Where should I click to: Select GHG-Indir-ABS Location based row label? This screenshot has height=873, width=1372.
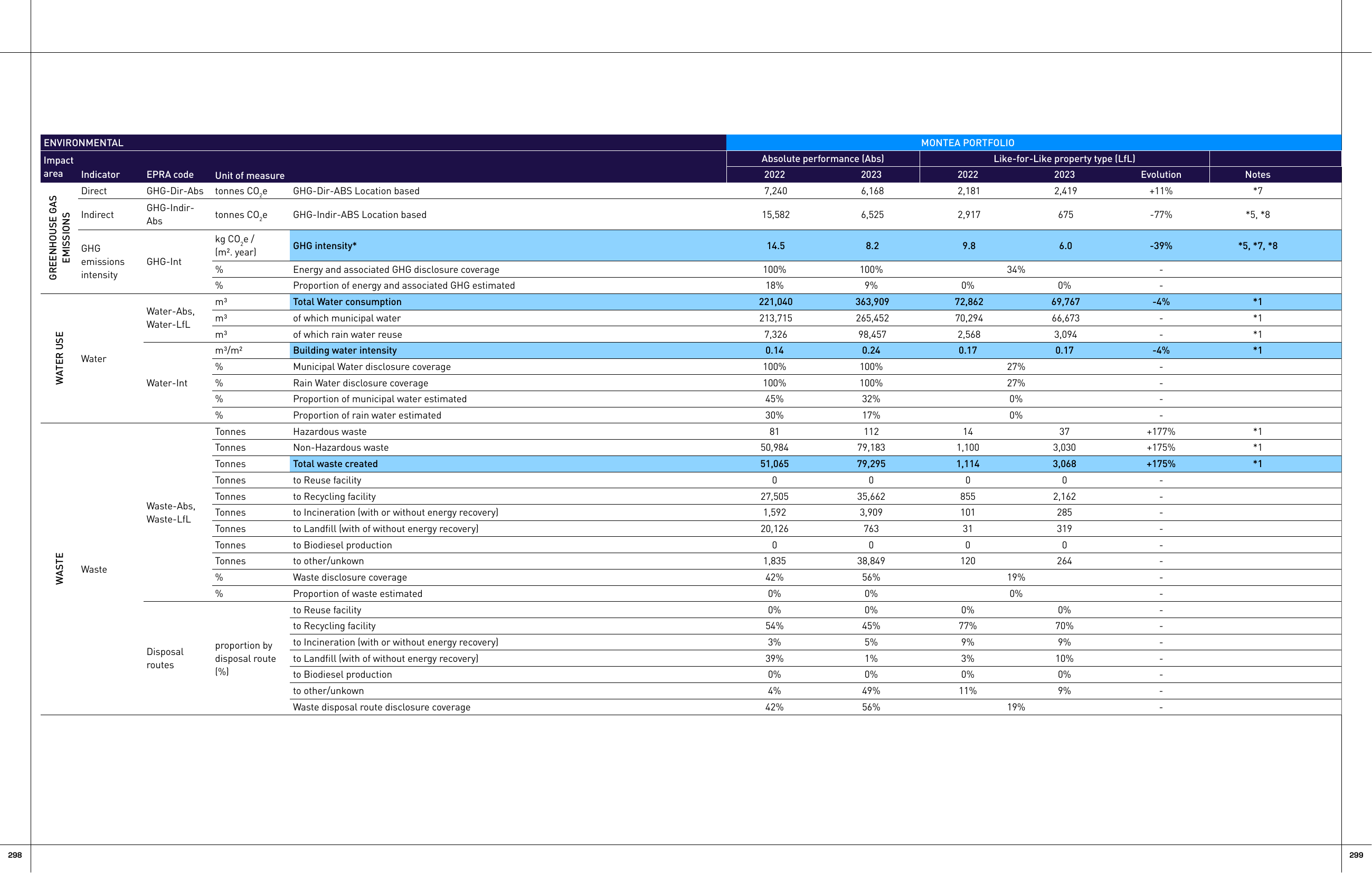[359, 215]
